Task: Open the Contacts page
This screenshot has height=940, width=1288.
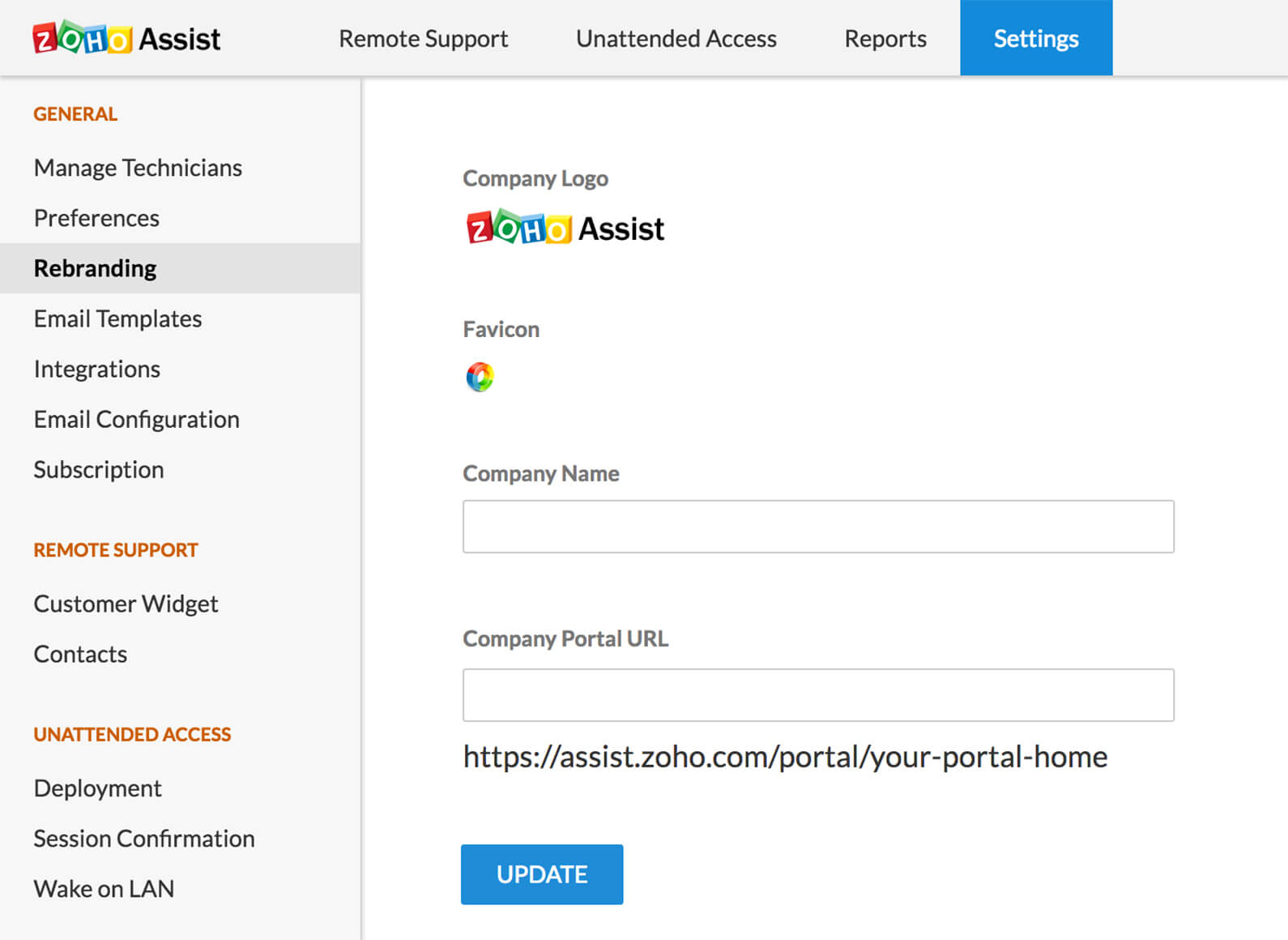Action: pos(80,654)
